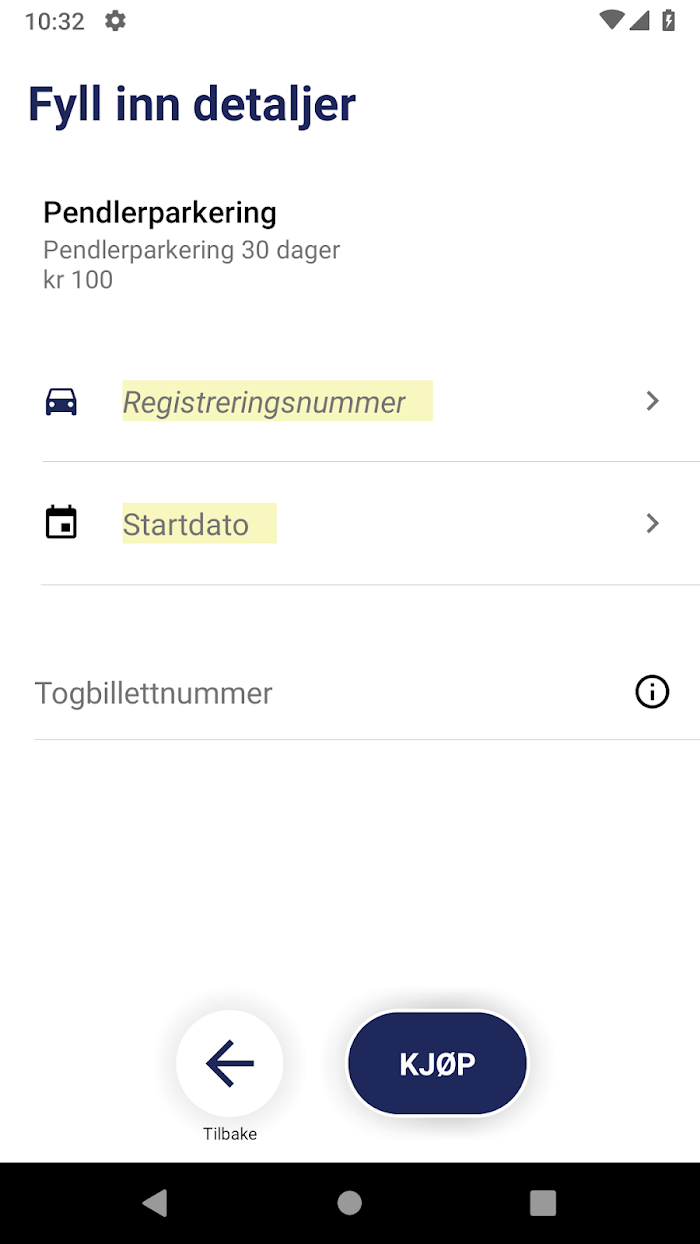Tap the Android back triangle button
The height and width of the screenshot is (1244, 700).
[x=155, y=1202]
